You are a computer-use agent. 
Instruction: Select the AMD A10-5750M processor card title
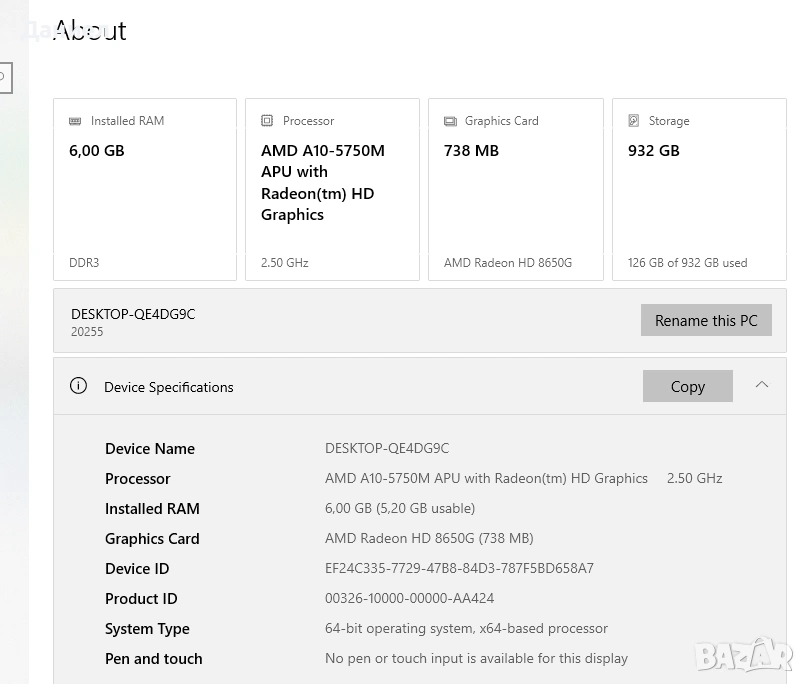(x=322, y=182)
